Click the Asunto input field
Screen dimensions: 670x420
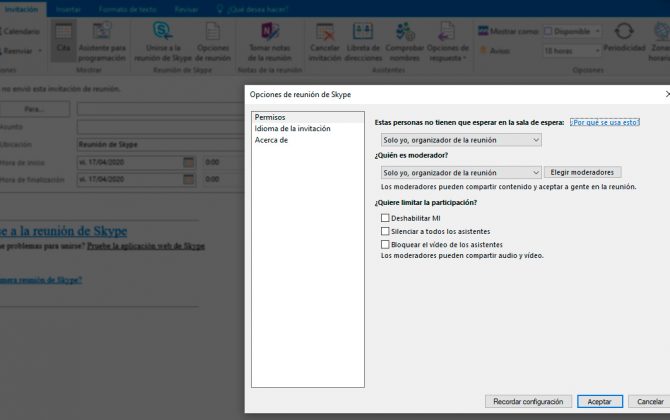coord(161,127)
